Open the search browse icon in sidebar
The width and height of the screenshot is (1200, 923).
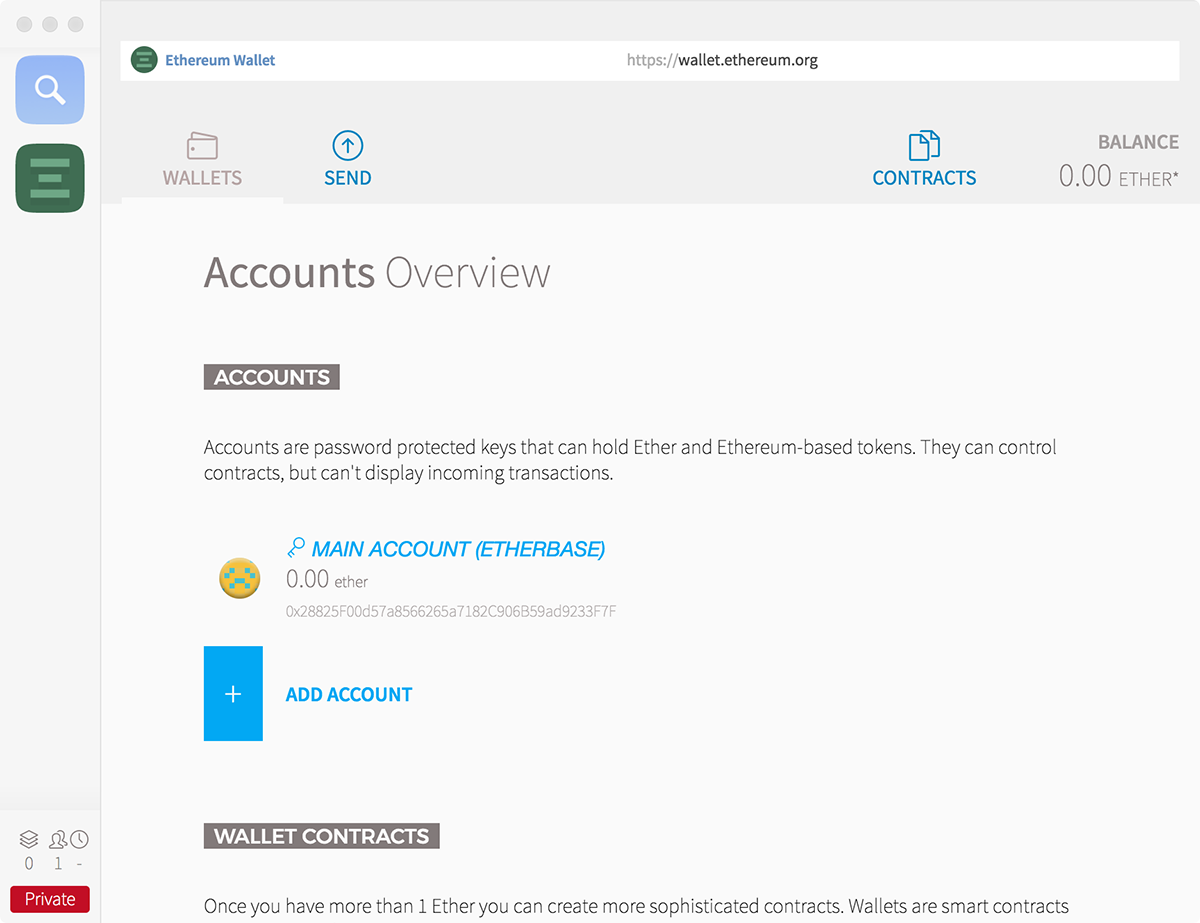click(x=50, y=90)
